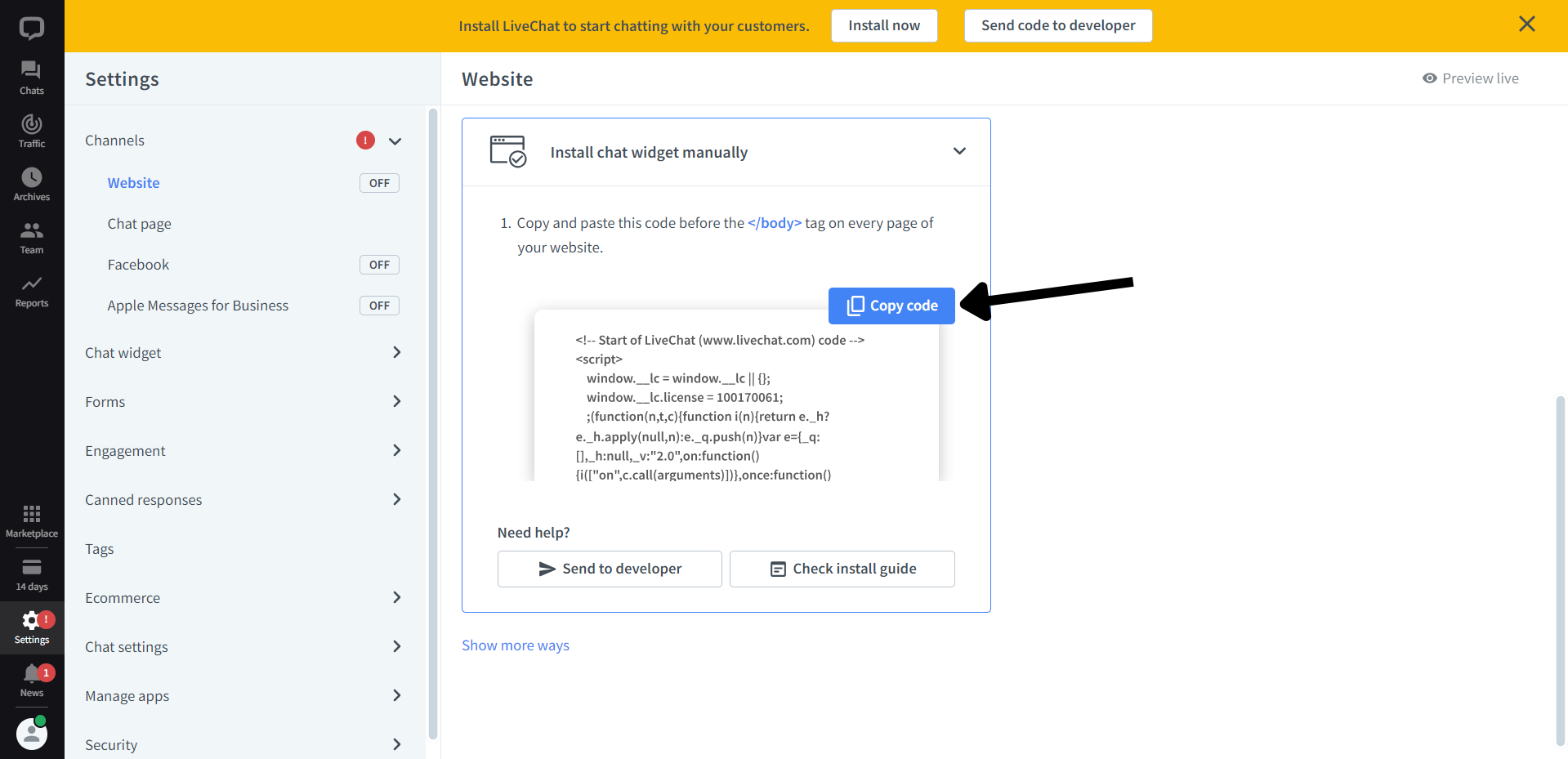This screenshot has height=759, width=1568.
Task: Select the Chat page item
Action: pyautogui.click(x=140, y=224)
